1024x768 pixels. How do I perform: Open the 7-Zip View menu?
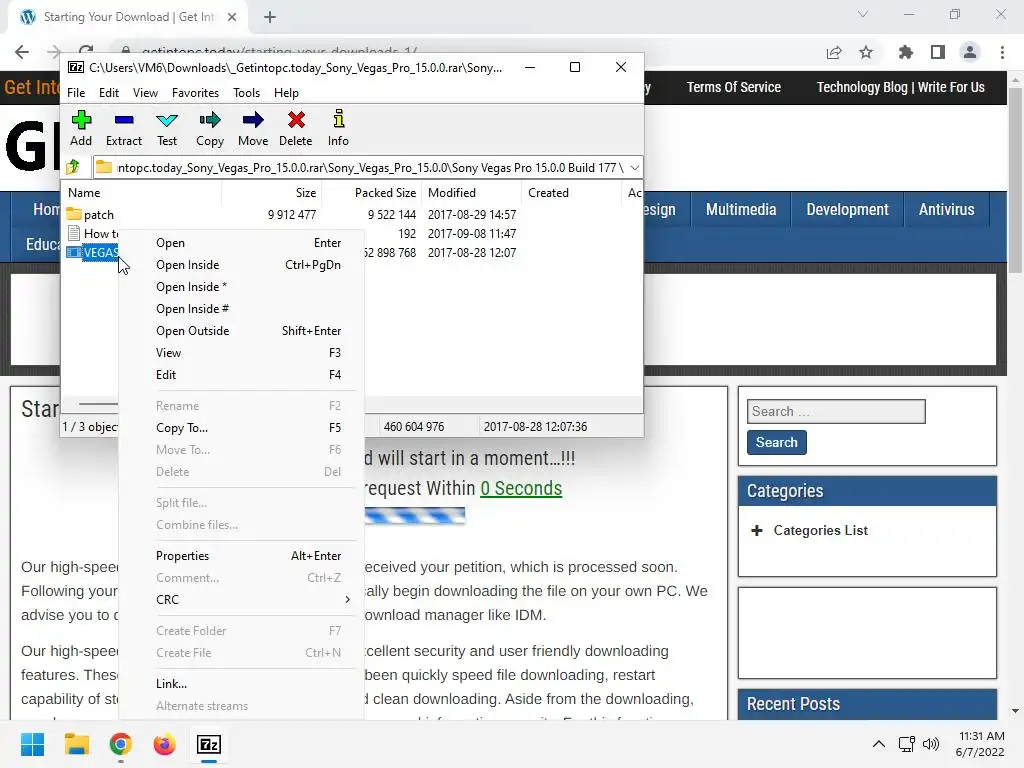click(x=145, y=93)
